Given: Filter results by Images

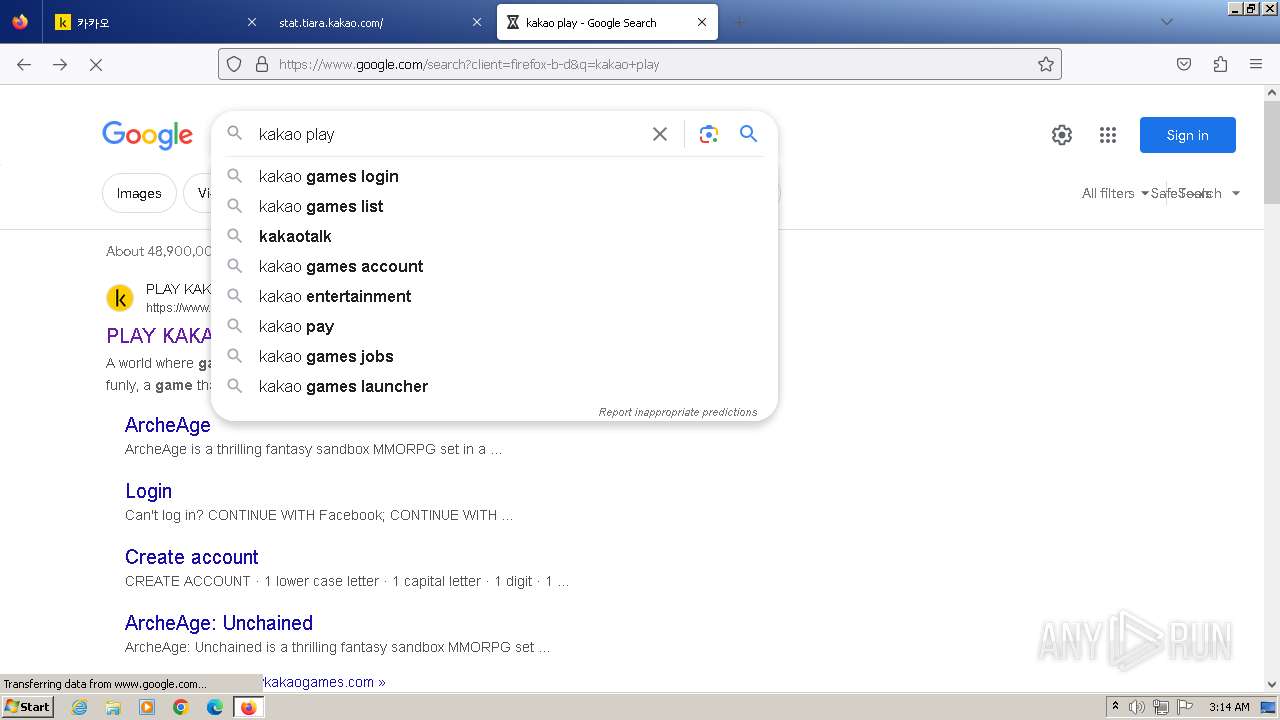Looking at the screenshot, I should (139, 193).
